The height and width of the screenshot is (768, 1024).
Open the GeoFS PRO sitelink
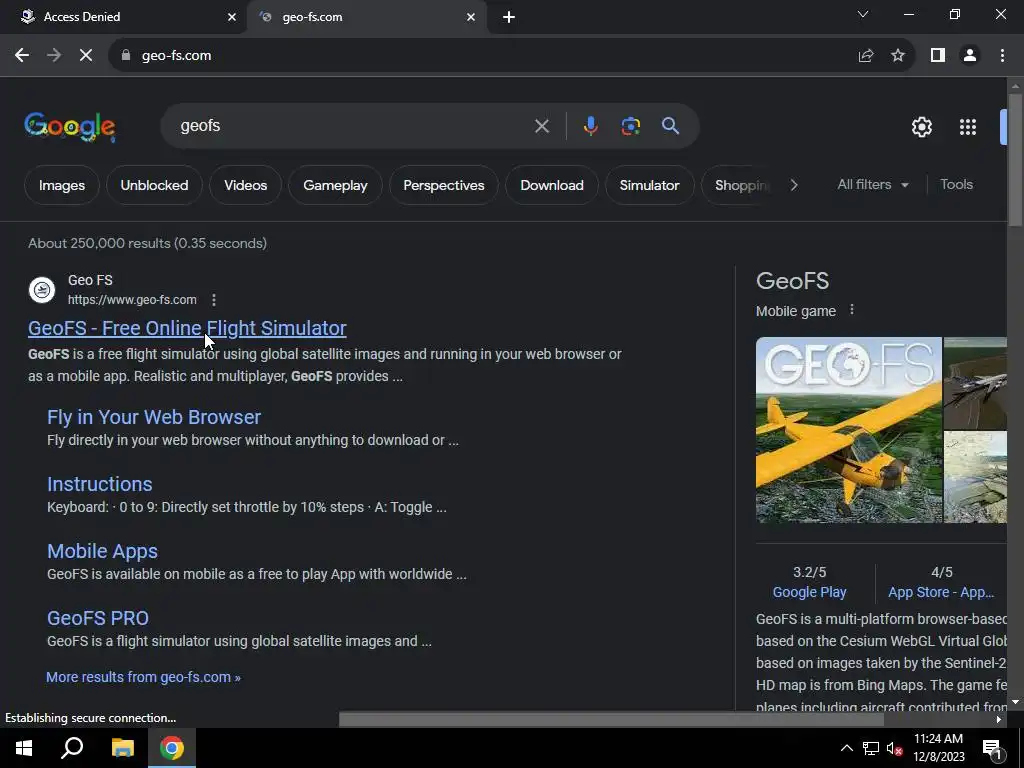pyautogui.click(x=98, y=618)
